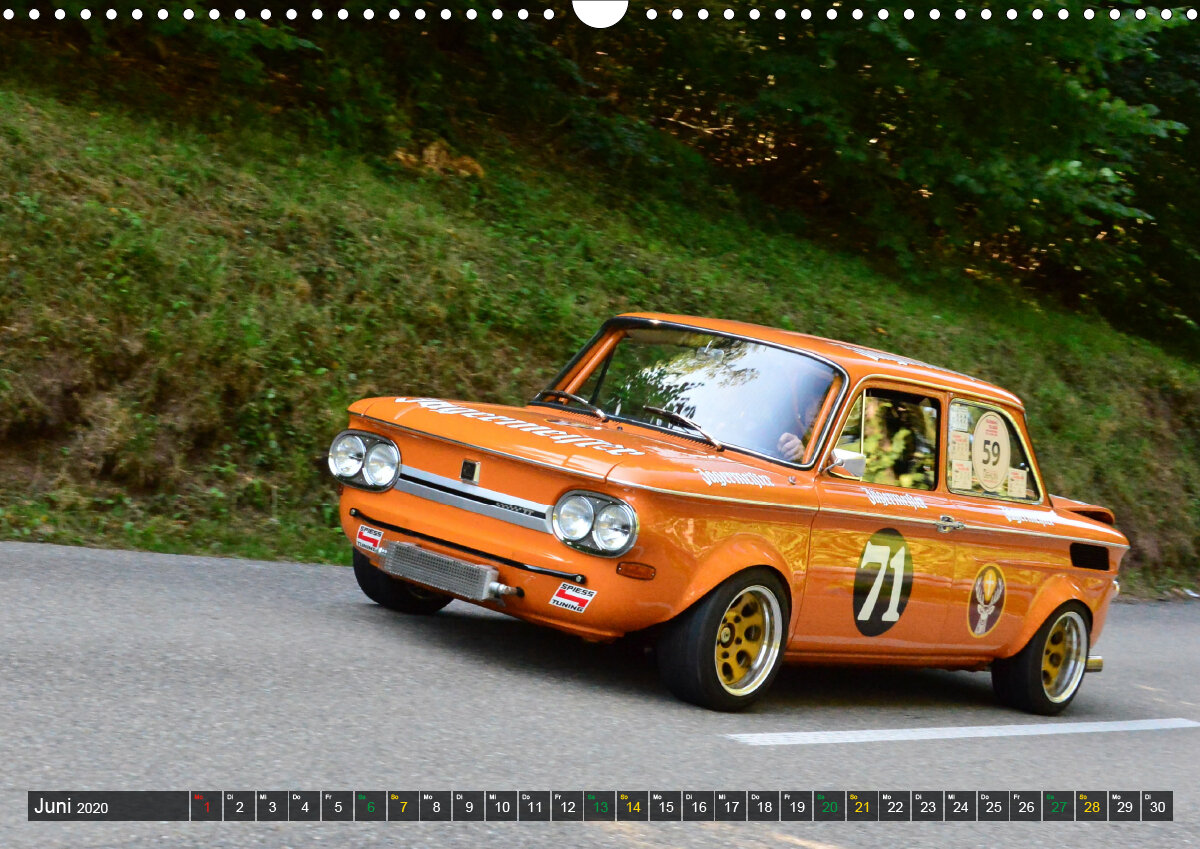Click day 30 (Di) in the calendar strip
This screenshot has height=849, width=1200.
(x=1157, y=806)
